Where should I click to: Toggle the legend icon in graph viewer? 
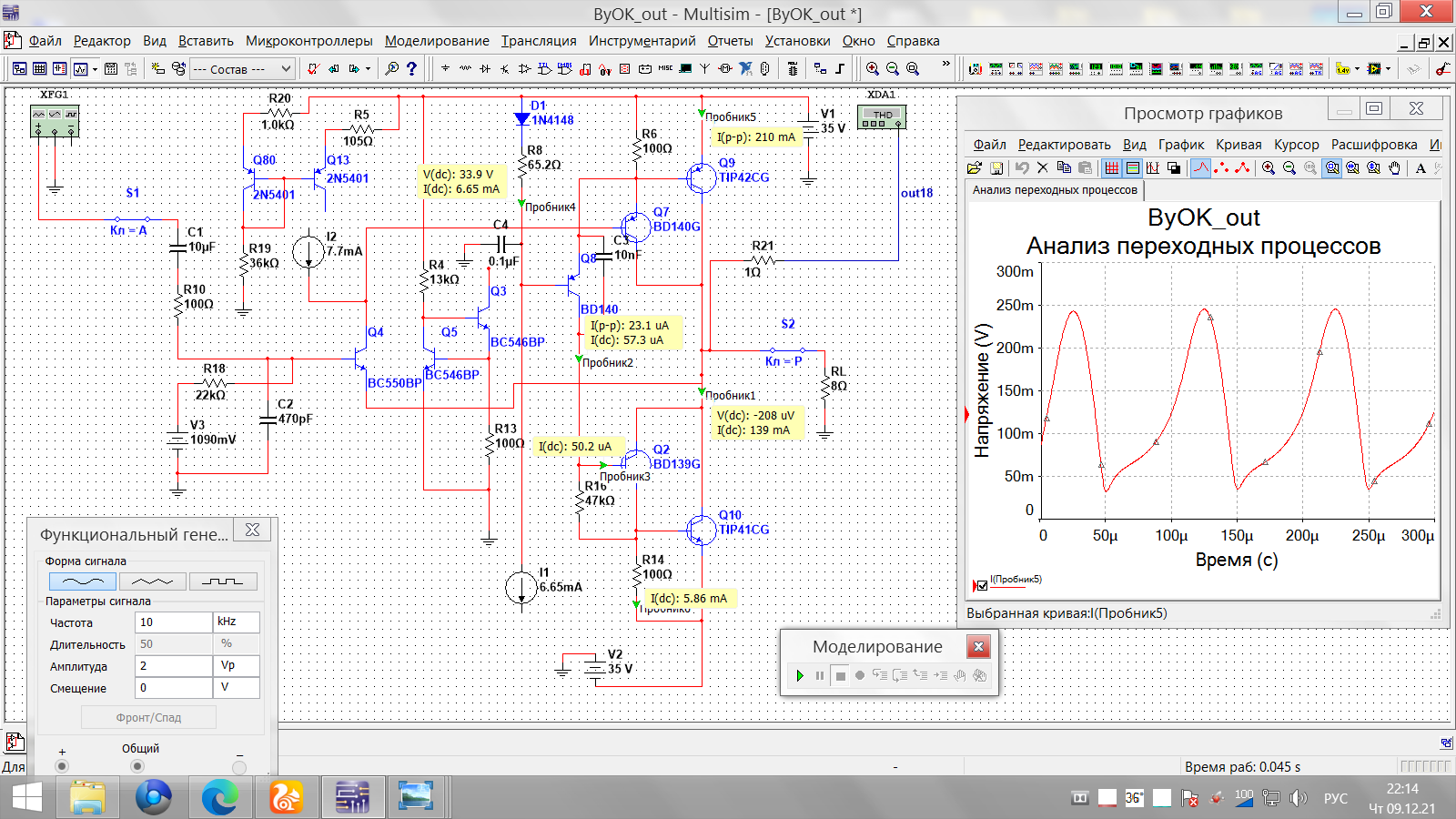[x=1132, y=167]
